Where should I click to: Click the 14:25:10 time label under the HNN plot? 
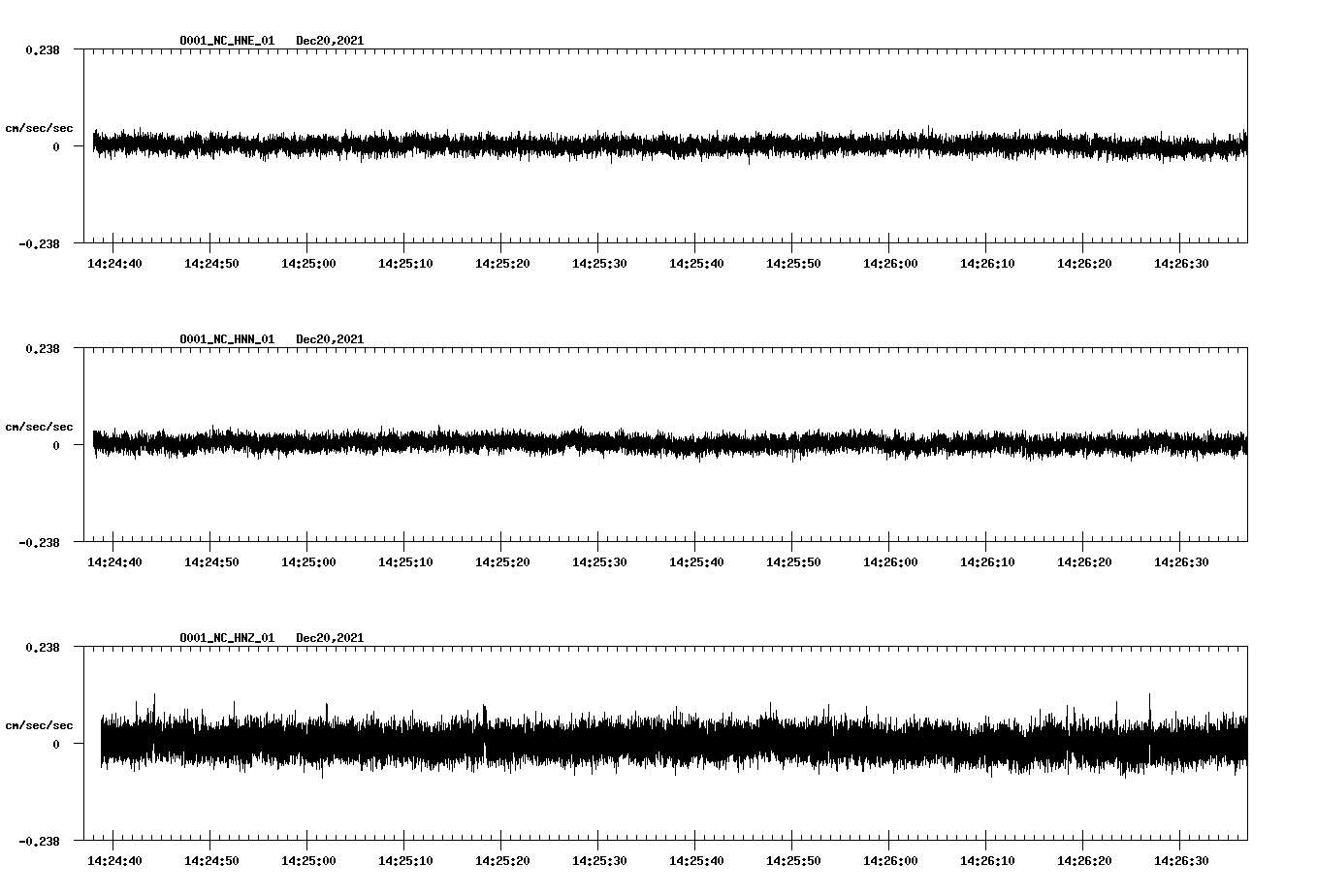[x=405, y=562]
